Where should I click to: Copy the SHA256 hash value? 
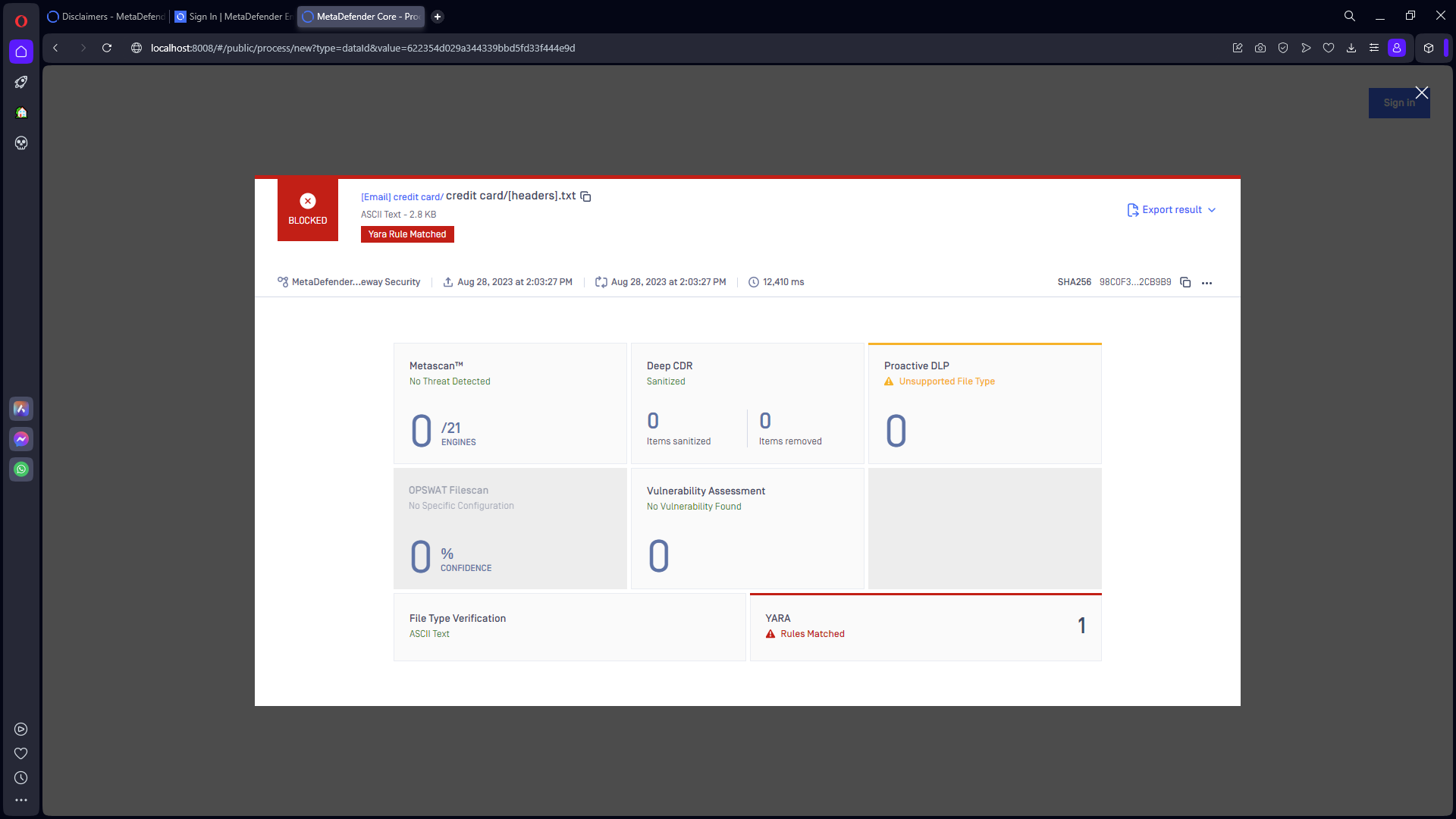click(1185, 282)
